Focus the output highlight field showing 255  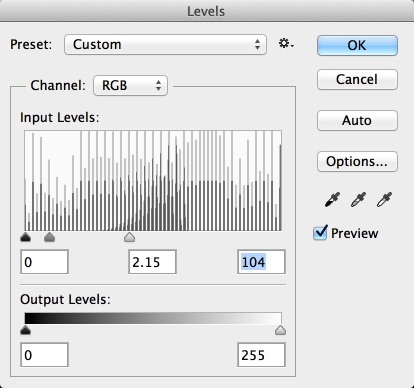pyautogui.click(x=261, y=355)
